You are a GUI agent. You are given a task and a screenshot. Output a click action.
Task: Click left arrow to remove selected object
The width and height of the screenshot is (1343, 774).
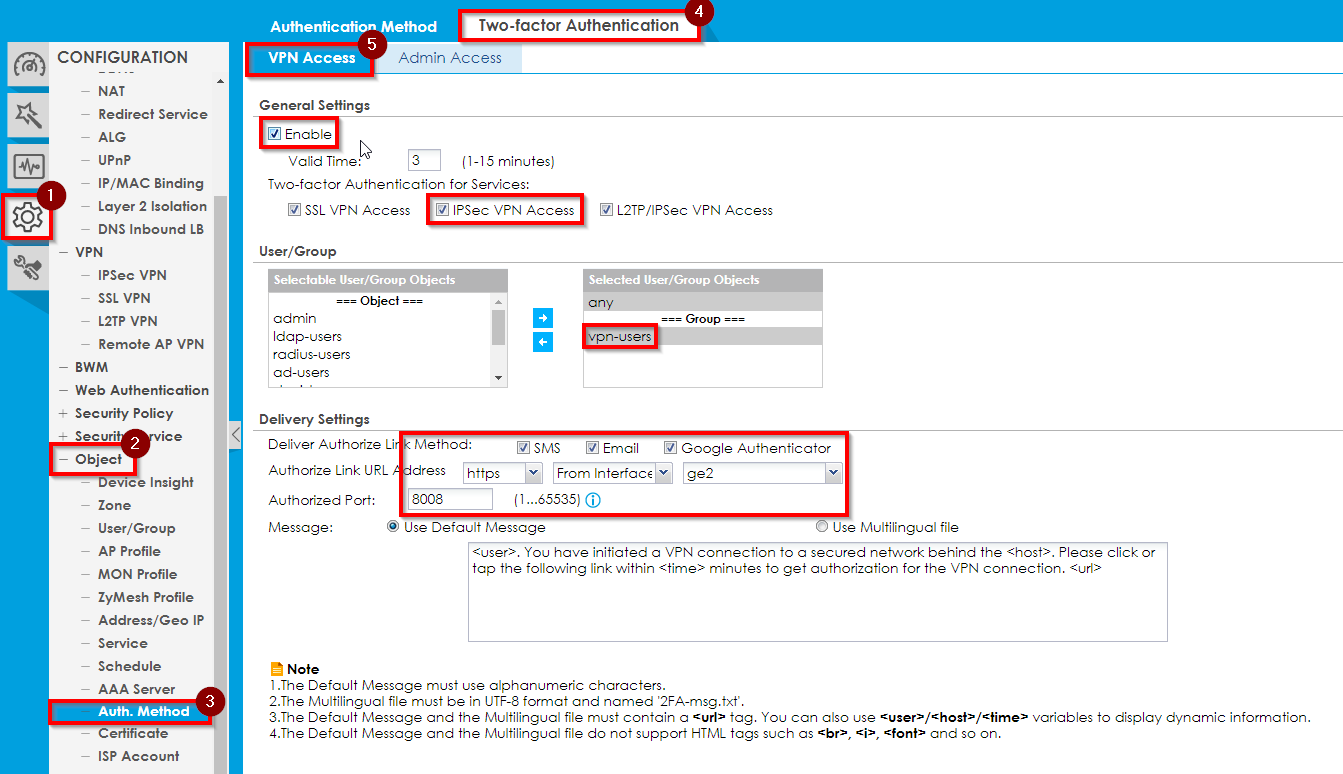point(542,343)
